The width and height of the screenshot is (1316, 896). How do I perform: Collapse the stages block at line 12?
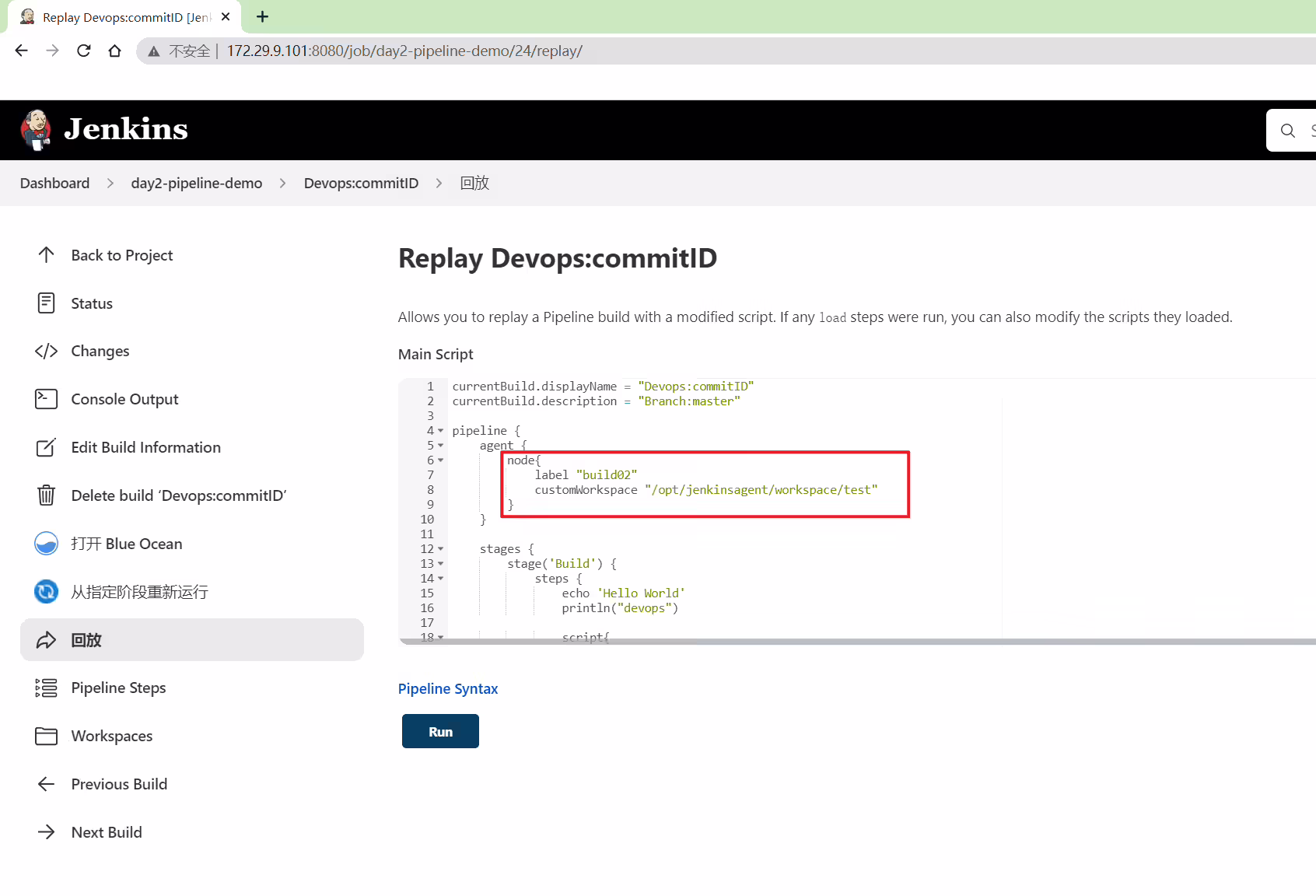point(440,549)
